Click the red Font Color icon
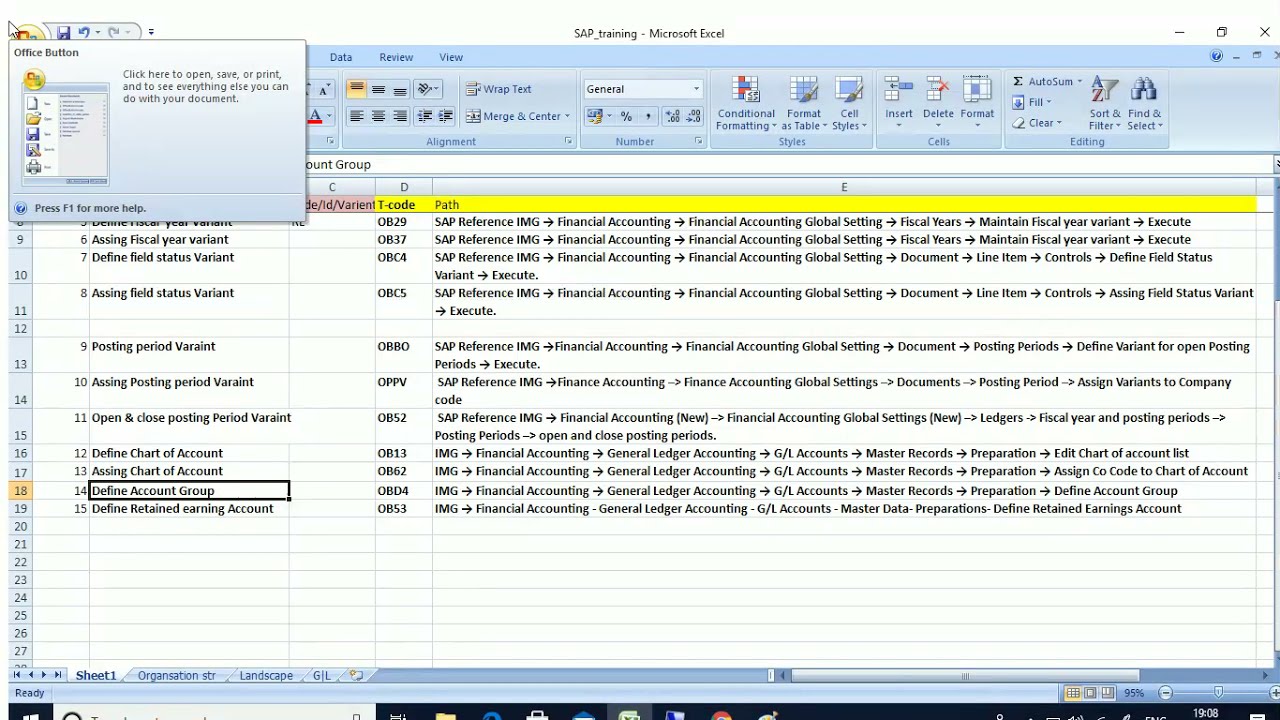The image size is (1280, 720). (x=314, y=116)
